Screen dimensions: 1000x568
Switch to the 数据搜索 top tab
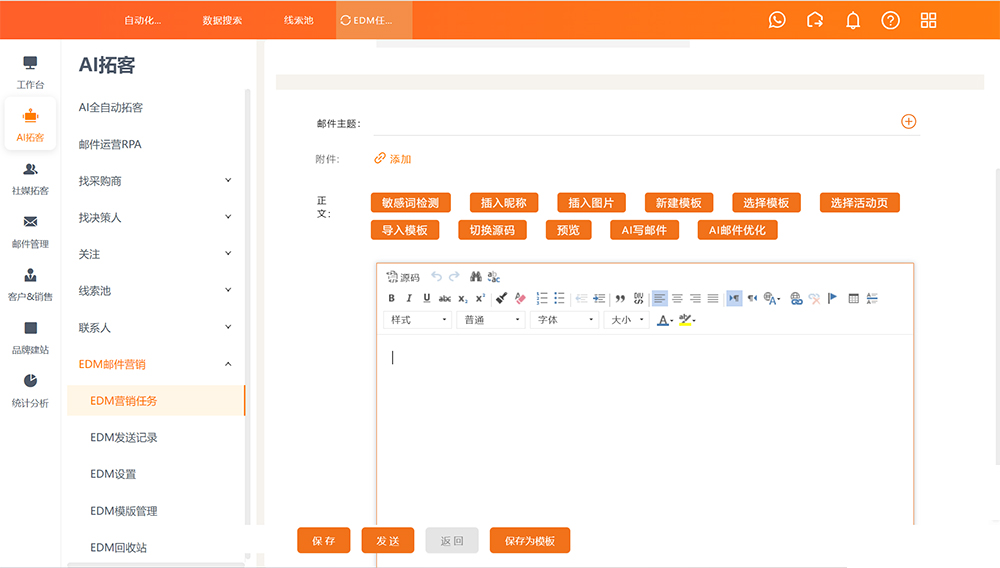(x=222, y=20)
